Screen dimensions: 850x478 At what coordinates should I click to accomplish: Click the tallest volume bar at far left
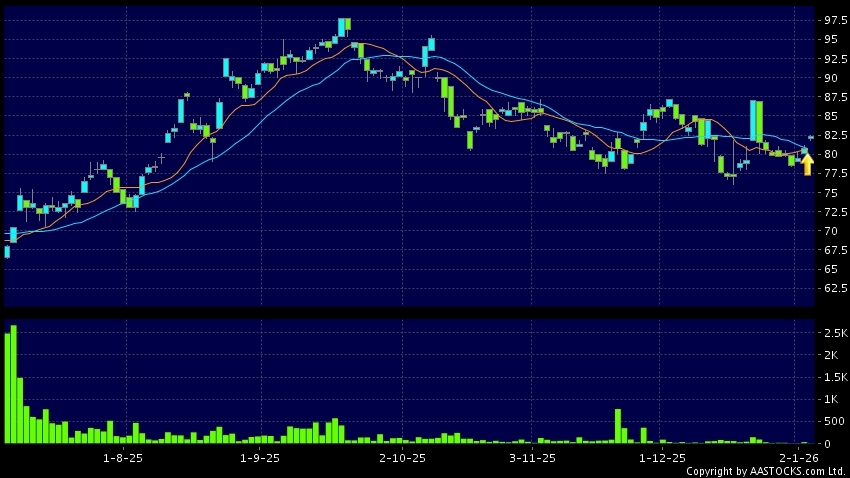point(13,383)
